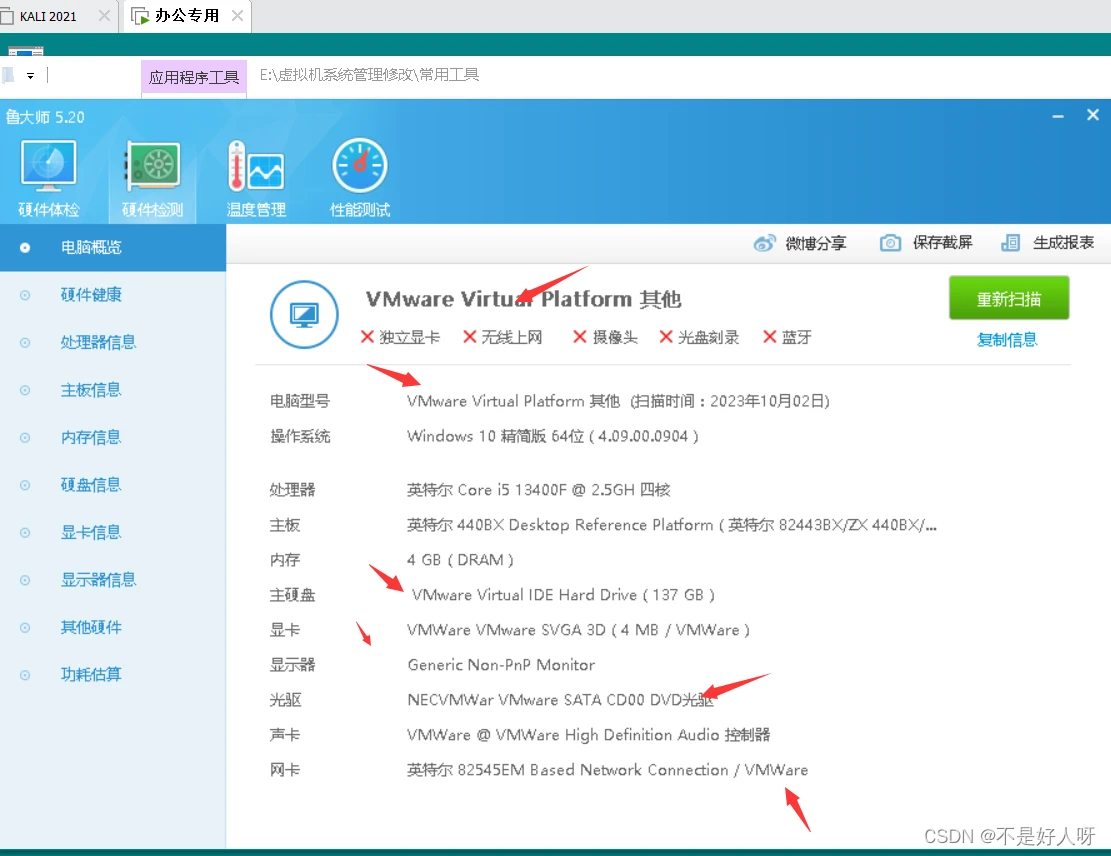The width and height of the screenshot is (1111, 856).
Task: Click the VMware SATA CD00 DVD光驱 value
Action: point(560,700)
